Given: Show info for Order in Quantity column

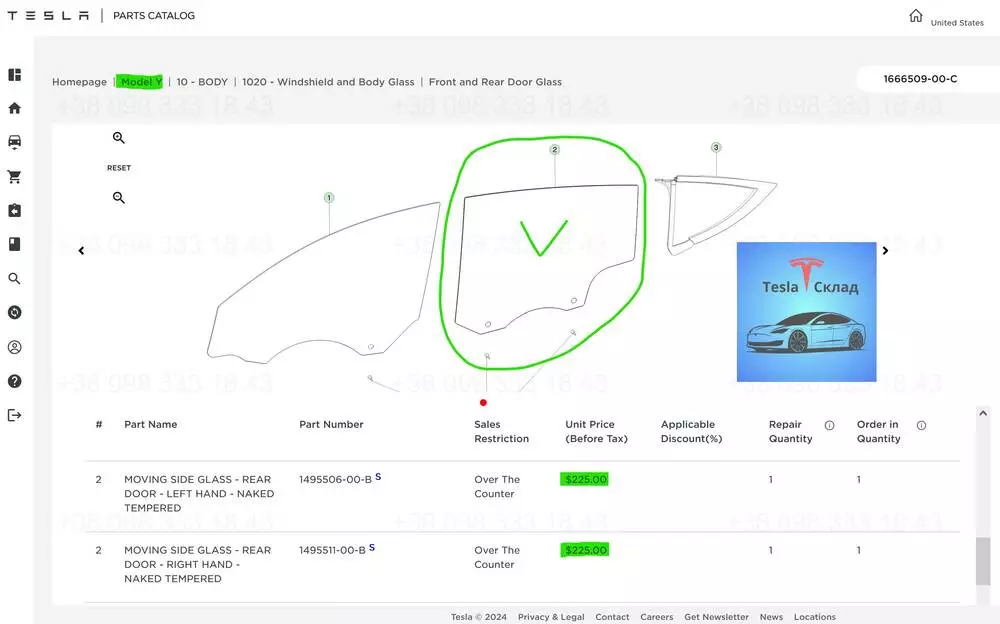Looking at the screenshot, I should 921,425.
